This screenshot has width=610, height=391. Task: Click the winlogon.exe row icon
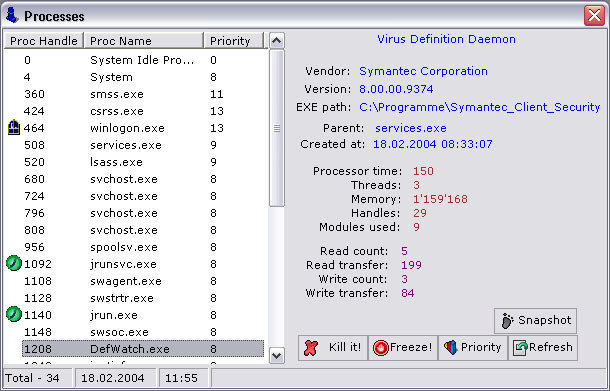tap(14, 128)
